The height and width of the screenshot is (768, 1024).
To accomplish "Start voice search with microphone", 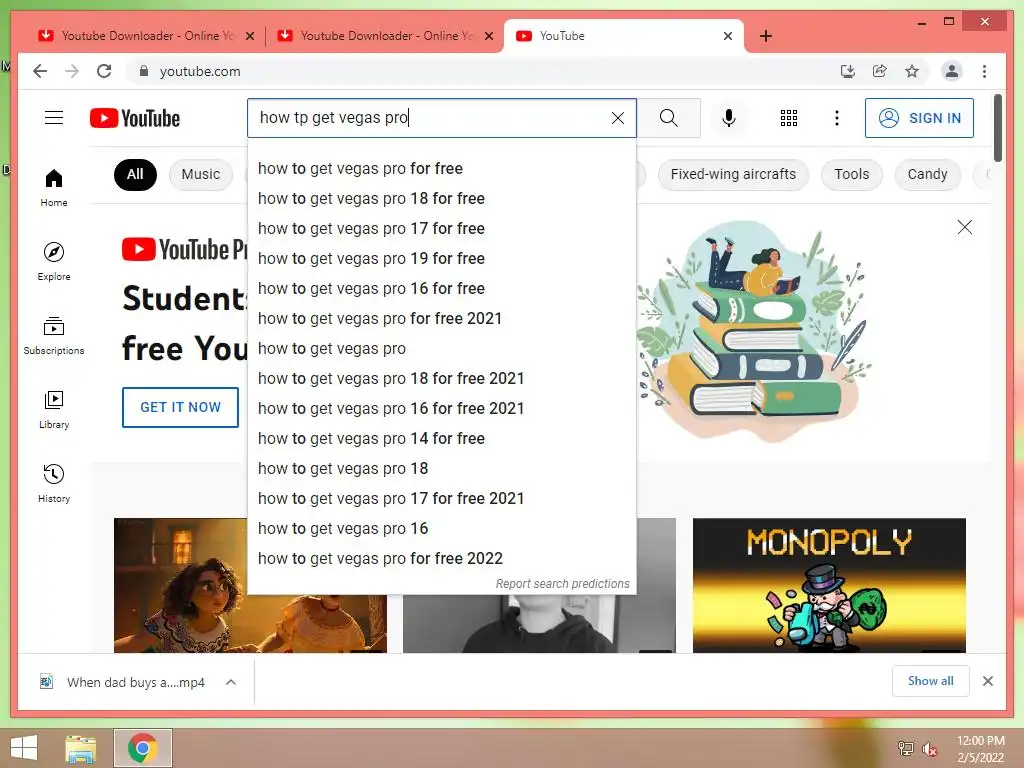I will [x=729, y=118].
